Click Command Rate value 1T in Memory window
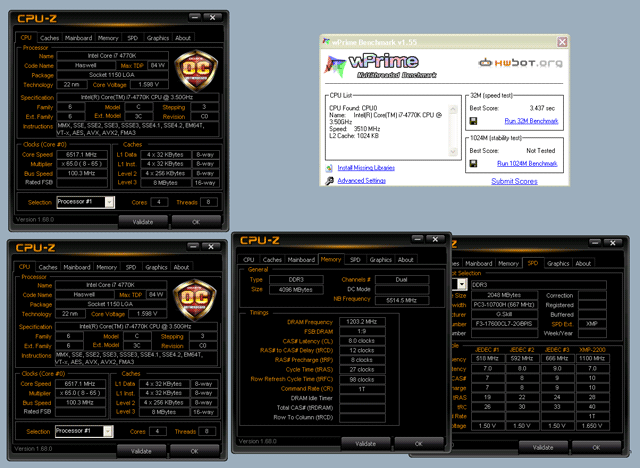Viewport: 640px width, 468px height. [362, 389]
